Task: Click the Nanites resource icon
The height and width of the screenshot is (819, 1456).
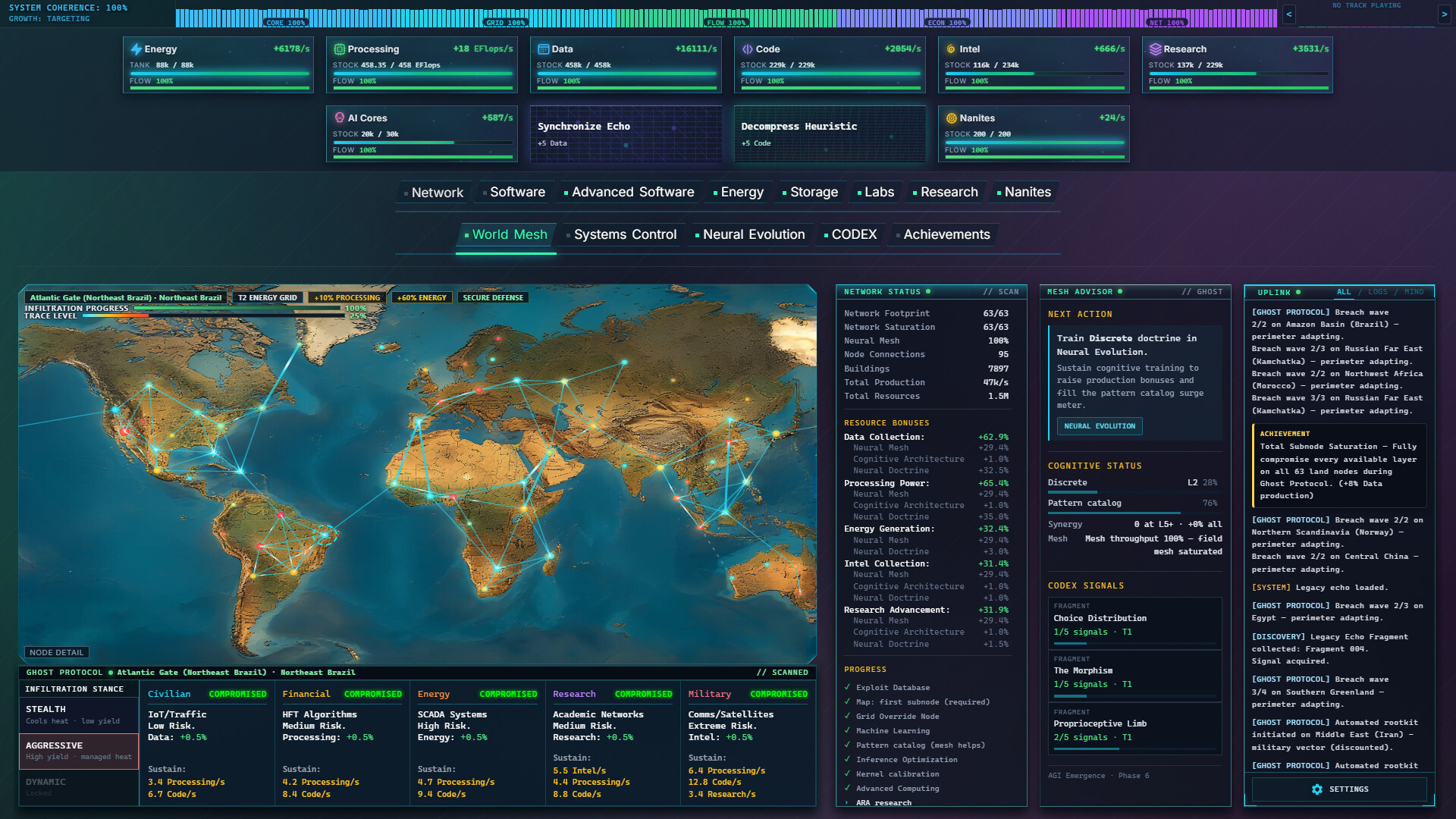Action: [951, 118]
